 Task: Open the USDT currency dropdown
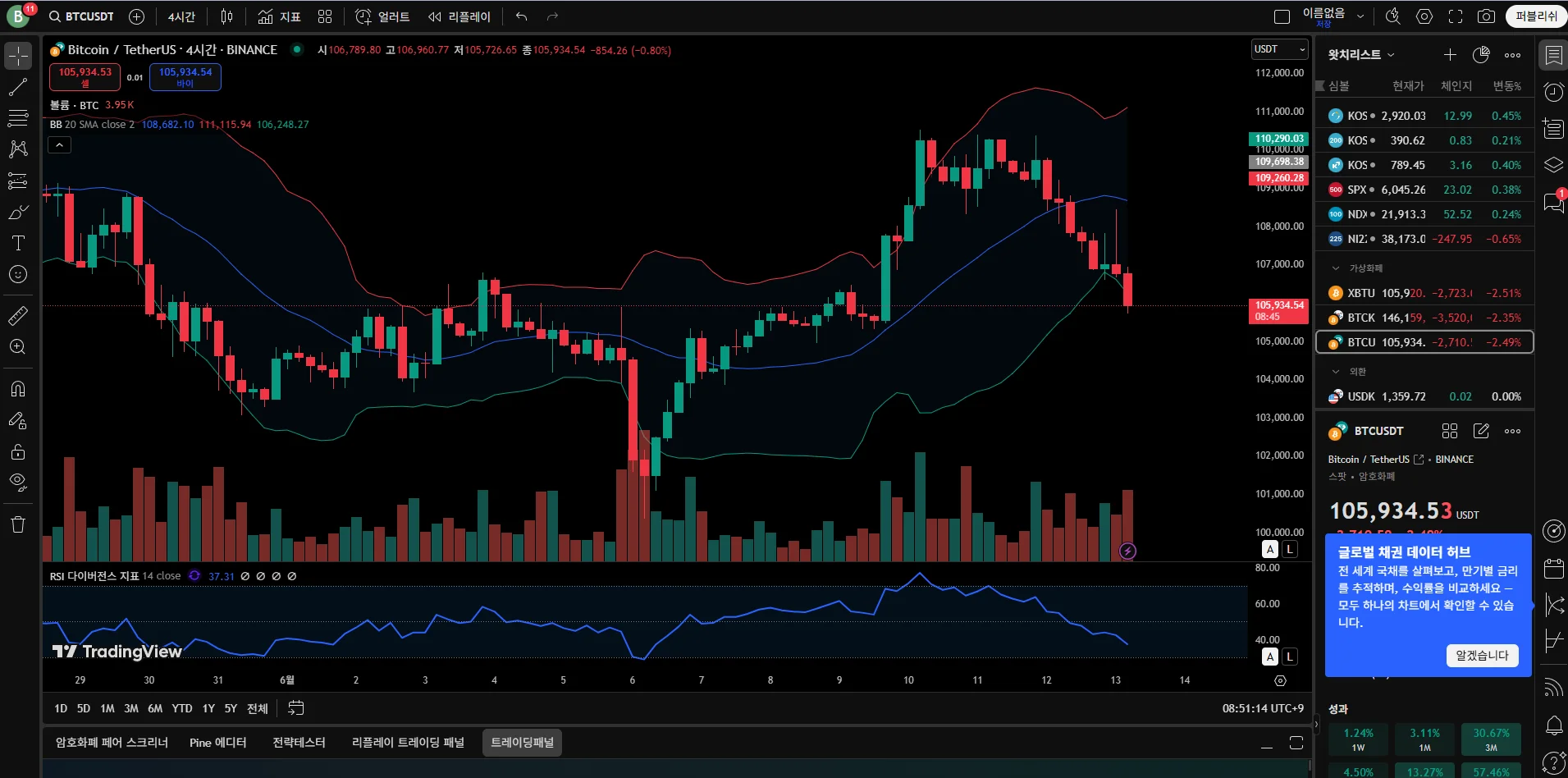[1279, 49]
